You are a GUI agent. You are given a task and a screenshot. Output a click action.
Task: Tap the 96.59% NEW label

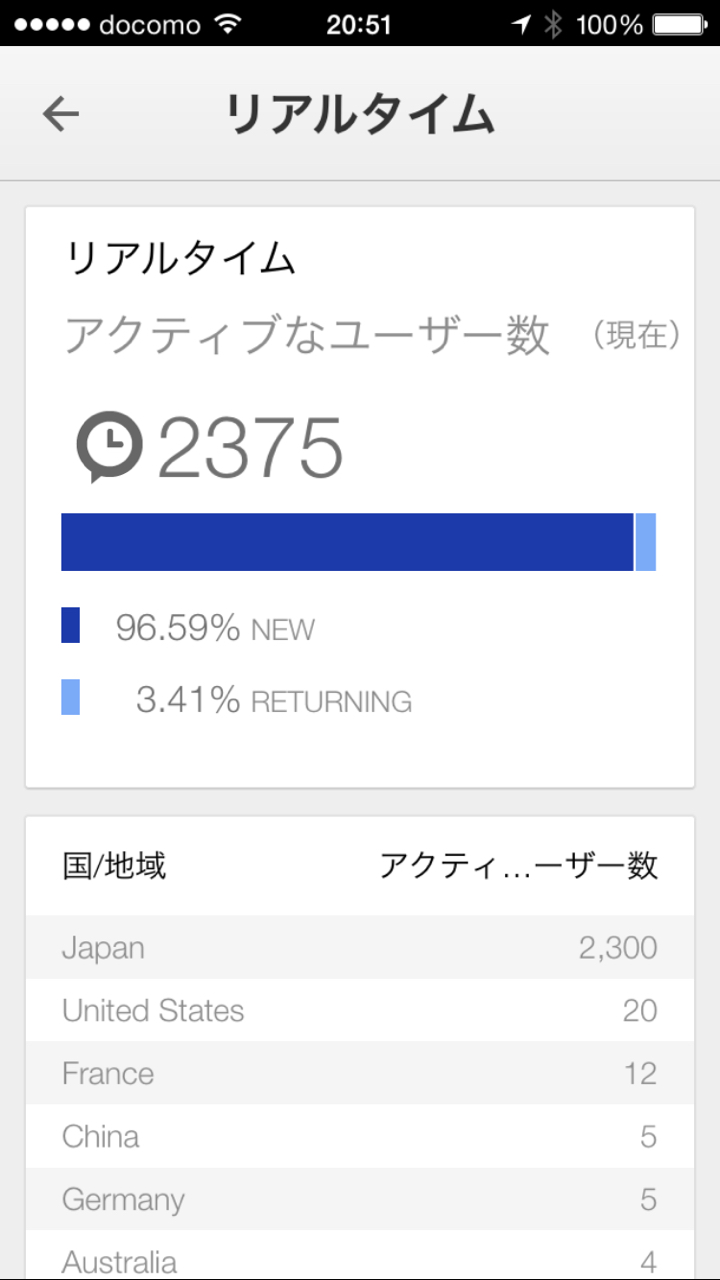(215, 628)
